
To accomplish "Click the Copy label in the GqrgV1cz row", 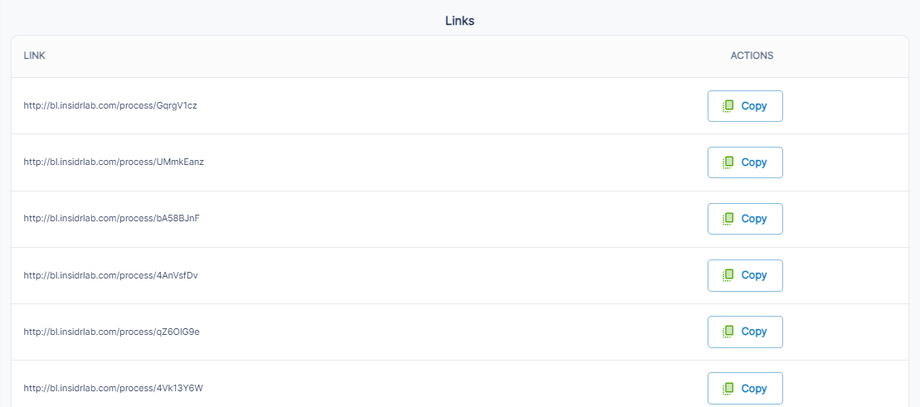I will (754, 106).
